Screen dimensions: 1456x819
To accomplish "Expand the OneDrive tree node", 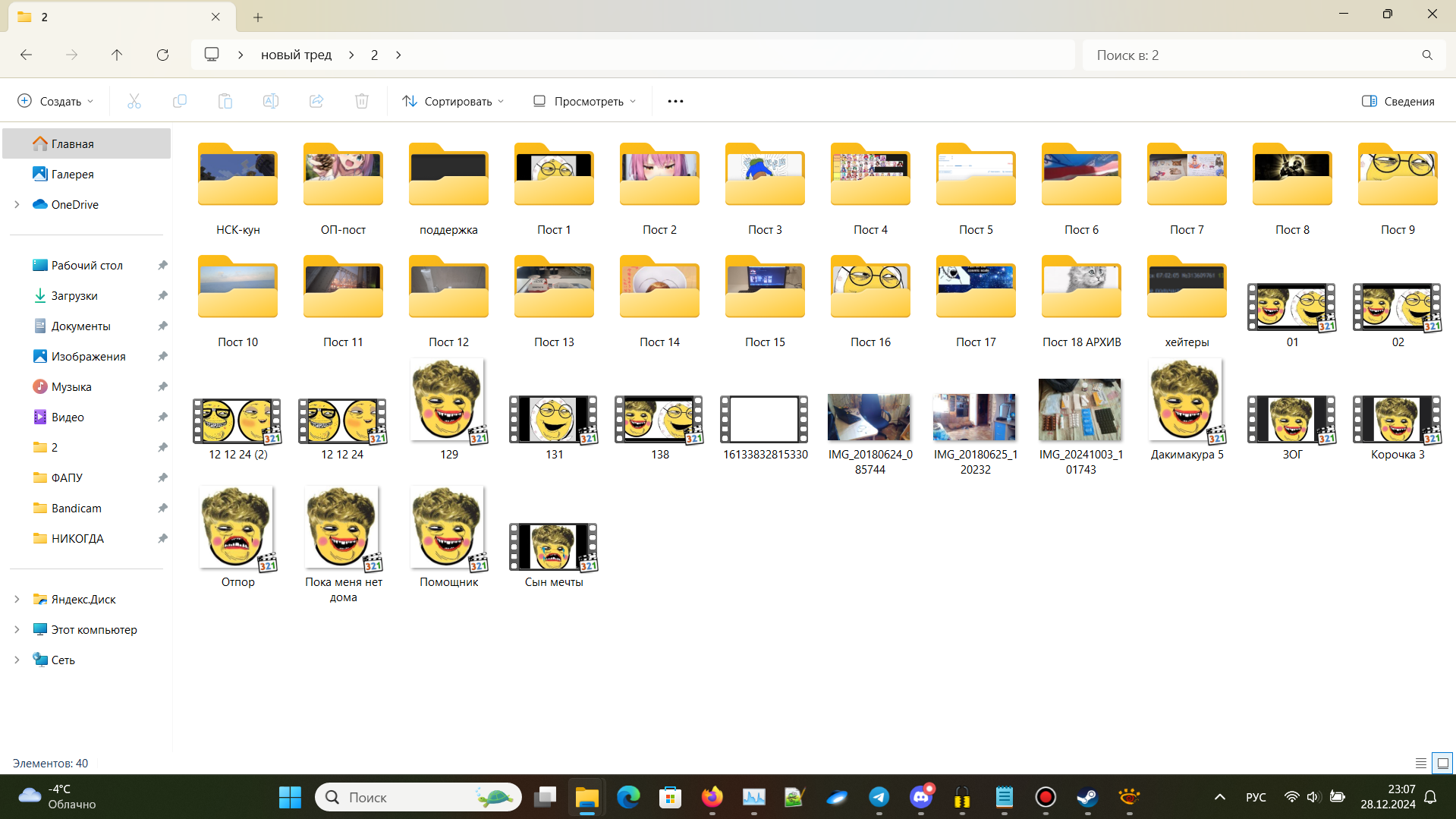I will (17, 204).
